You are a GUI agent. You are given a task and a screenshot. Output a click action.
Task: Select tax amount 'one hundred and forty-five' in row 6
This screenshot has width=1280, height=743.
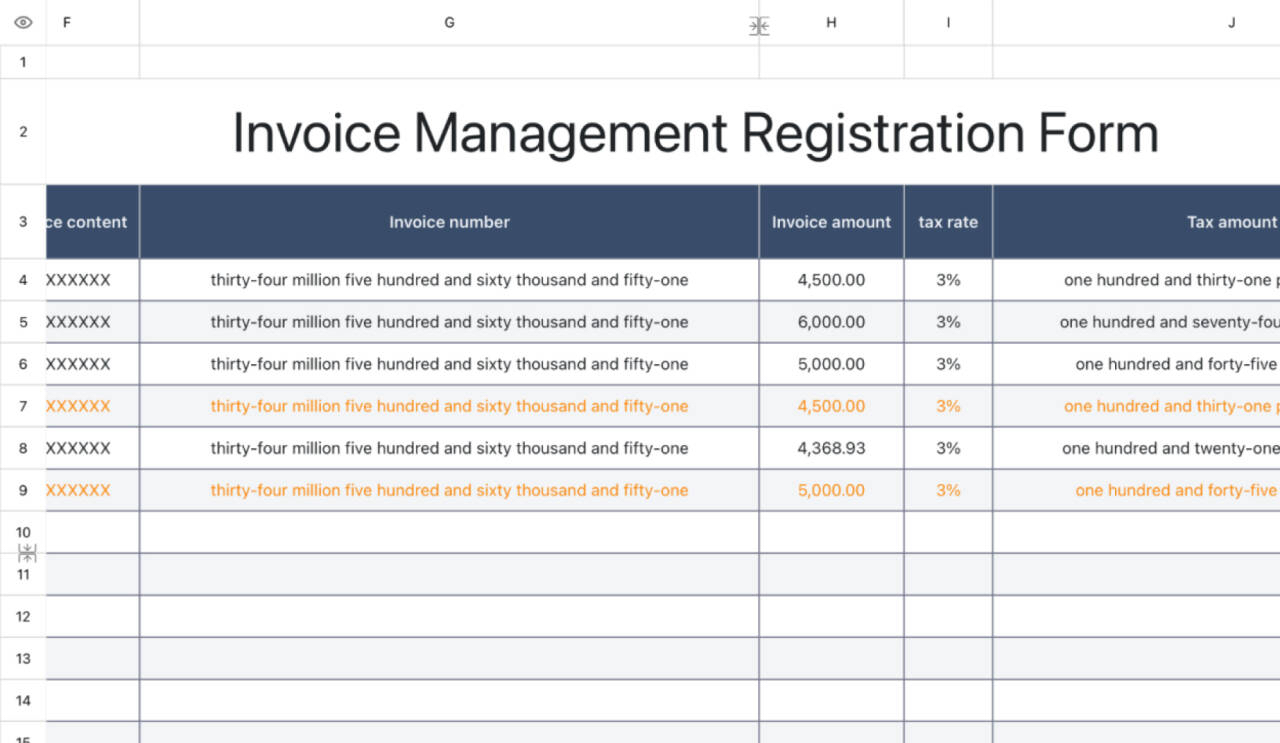pos(1136,364)
